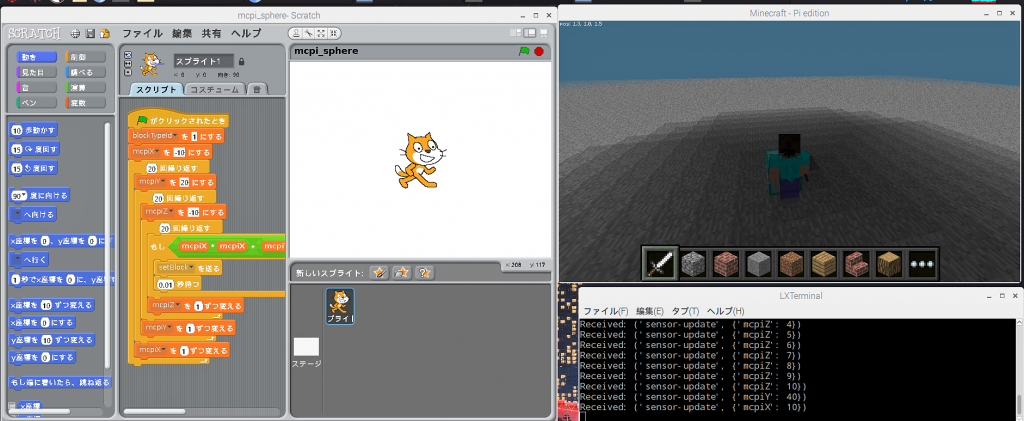Select the wooden planks block in hotbar
Viewport: 1024px width, 421px height.
(x=823, y=264)
